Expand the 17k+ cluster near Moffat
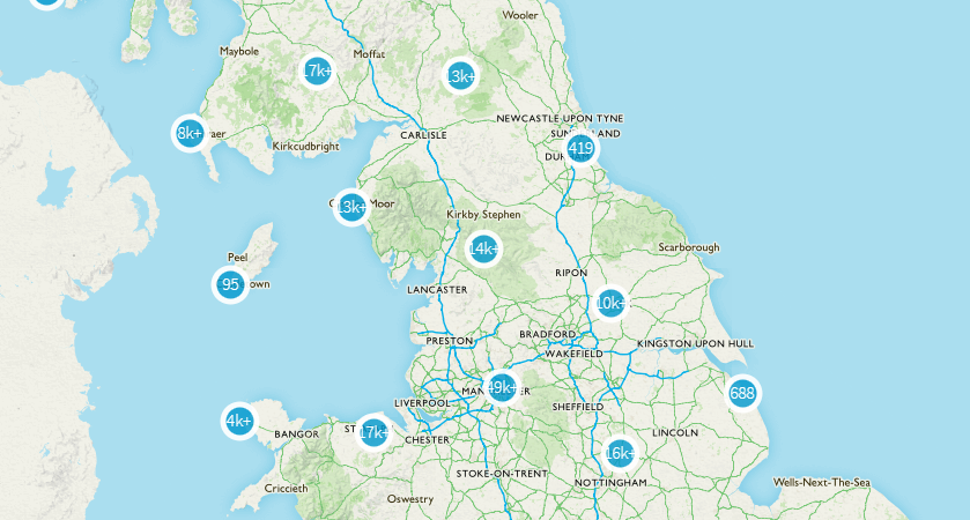The image size is (970, 520). [317, 71]
